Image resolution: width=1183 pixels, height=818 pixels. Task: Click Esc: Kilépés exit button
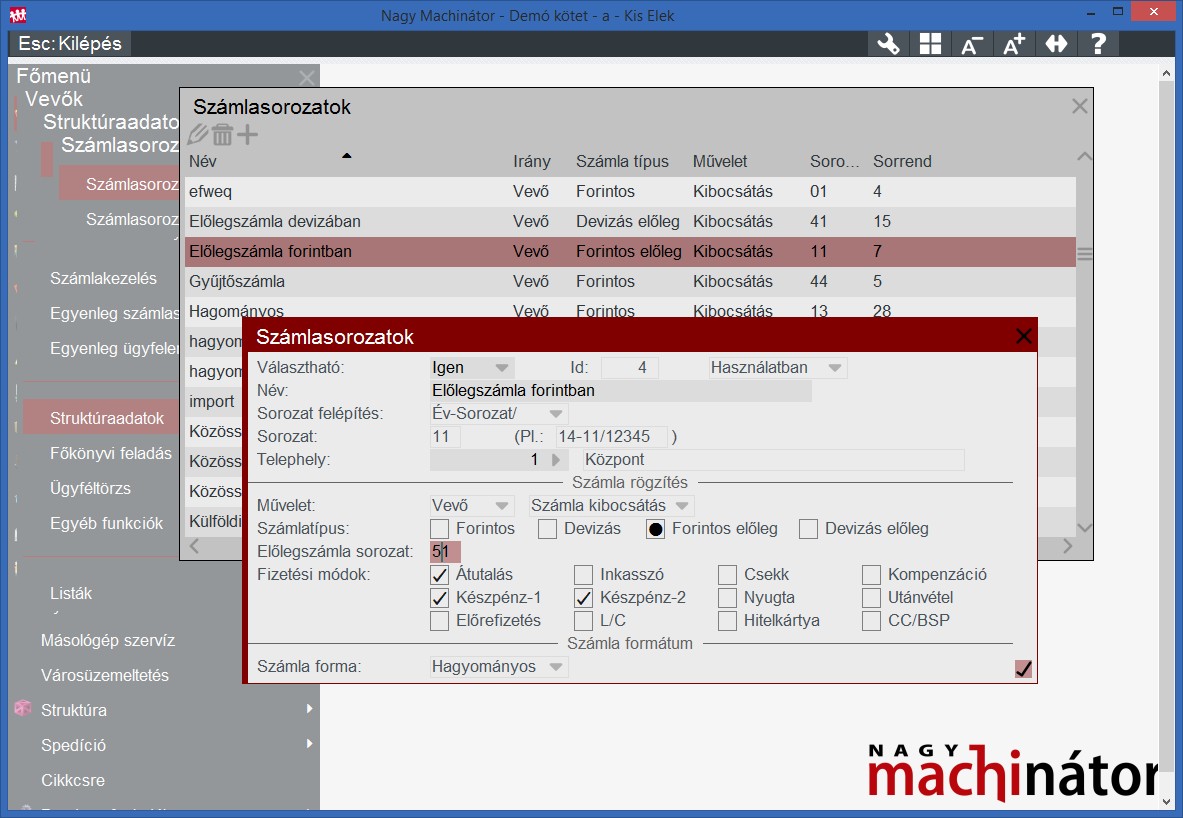(69, 44)
